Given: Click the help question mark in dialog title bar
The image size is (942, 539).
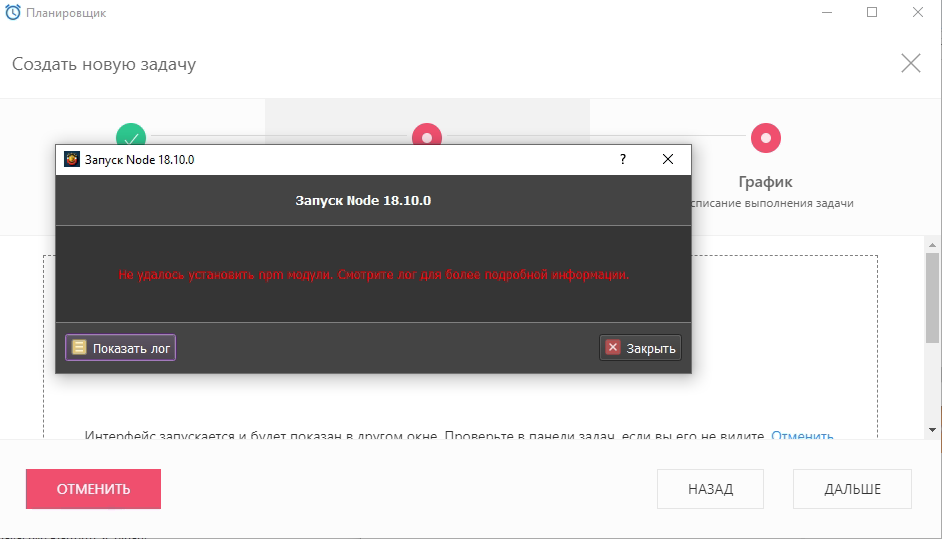Looking at the screenshot, I should 623,159.
